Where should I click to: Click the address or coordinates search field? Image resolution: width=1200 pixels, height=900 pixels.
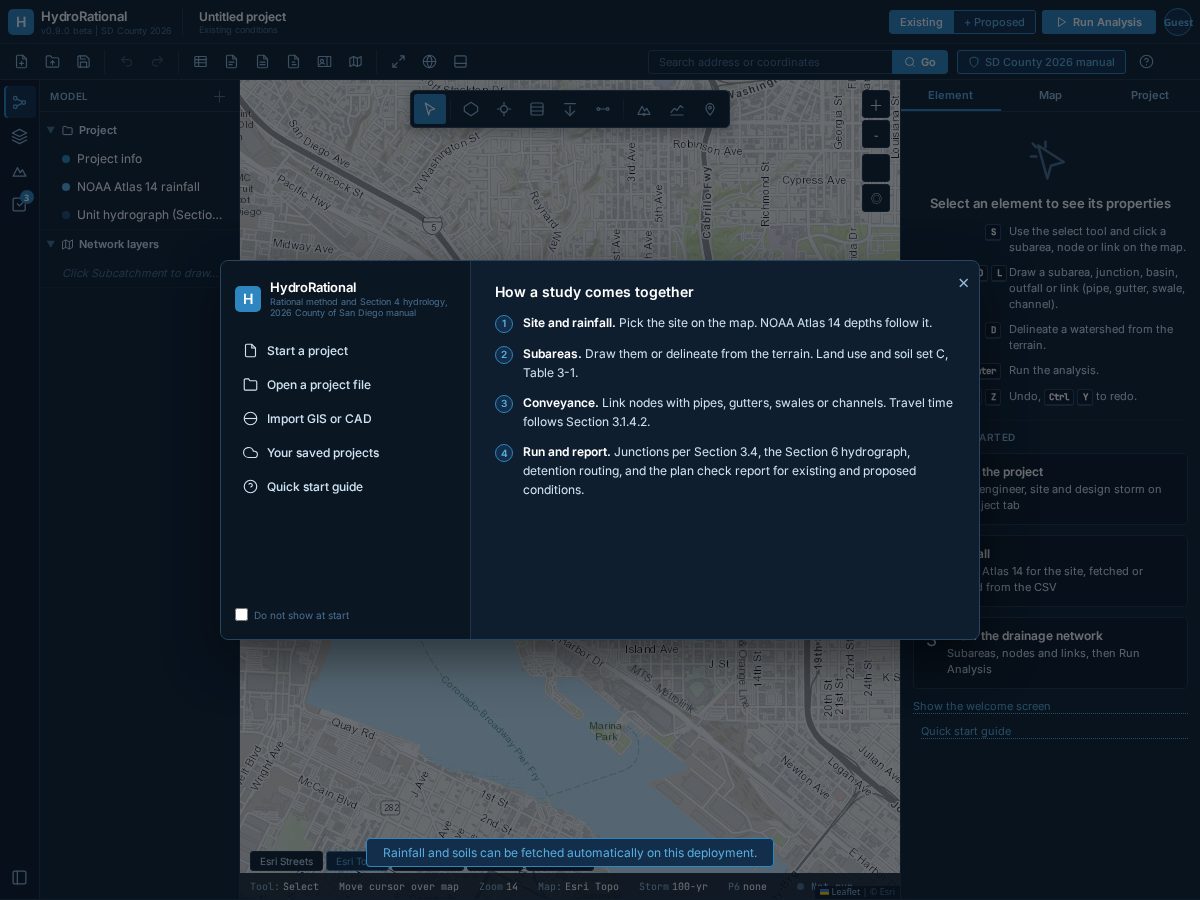[770, 62]
